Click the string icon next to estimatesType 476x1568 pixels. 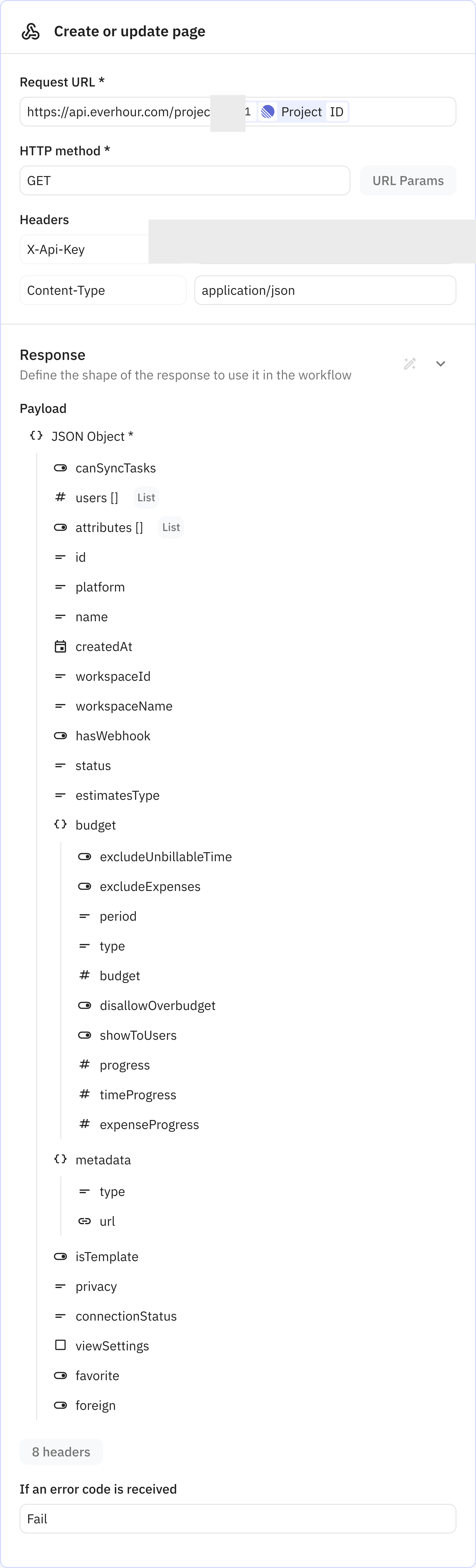(x=60, y=795)
